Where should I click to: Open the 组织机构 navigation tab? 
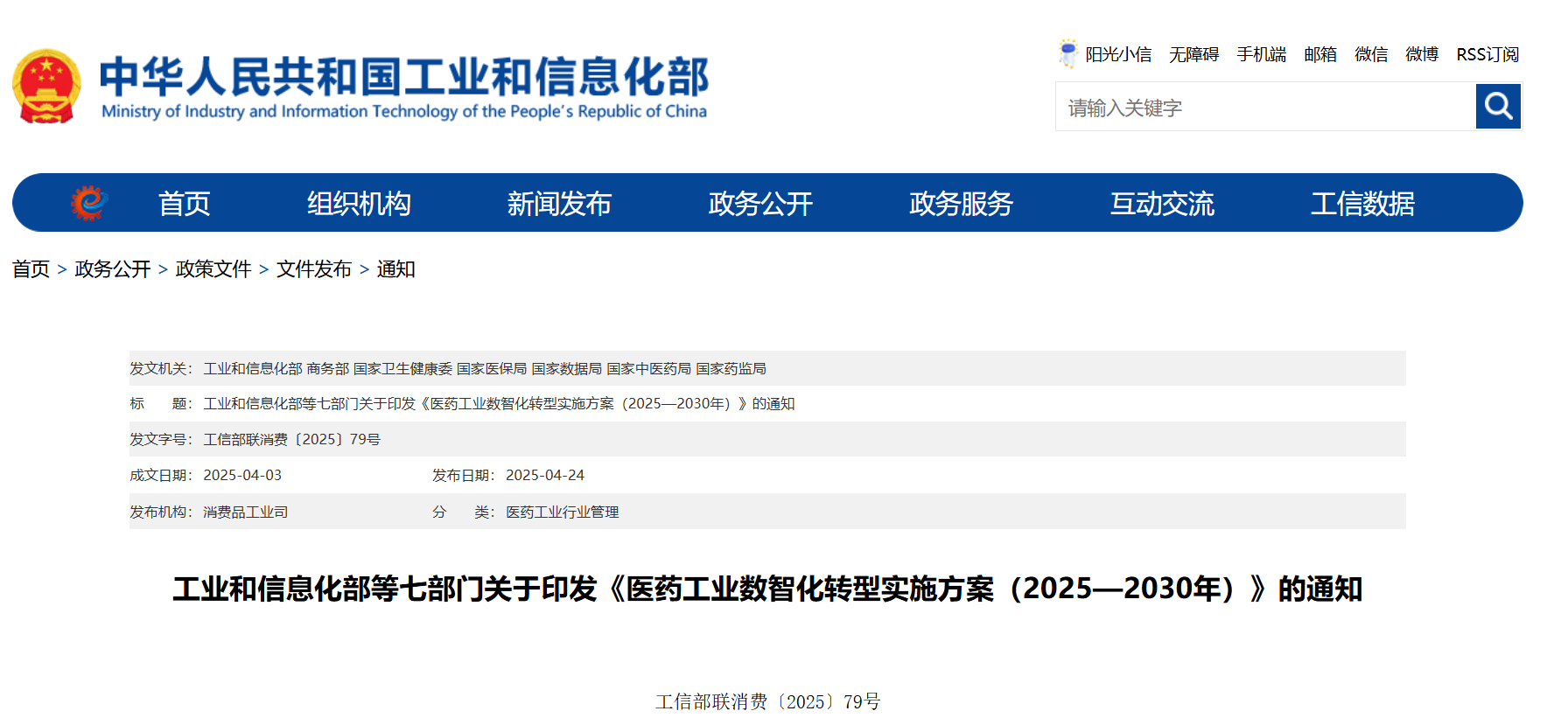(359, 204)
